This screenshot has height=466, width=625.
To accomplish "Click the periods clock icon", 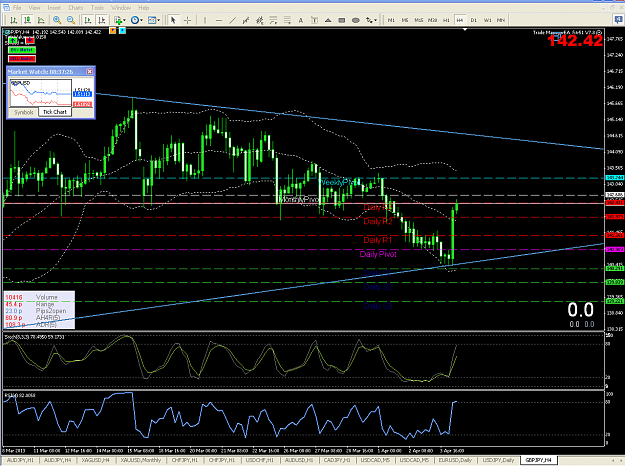I will 135,20.
